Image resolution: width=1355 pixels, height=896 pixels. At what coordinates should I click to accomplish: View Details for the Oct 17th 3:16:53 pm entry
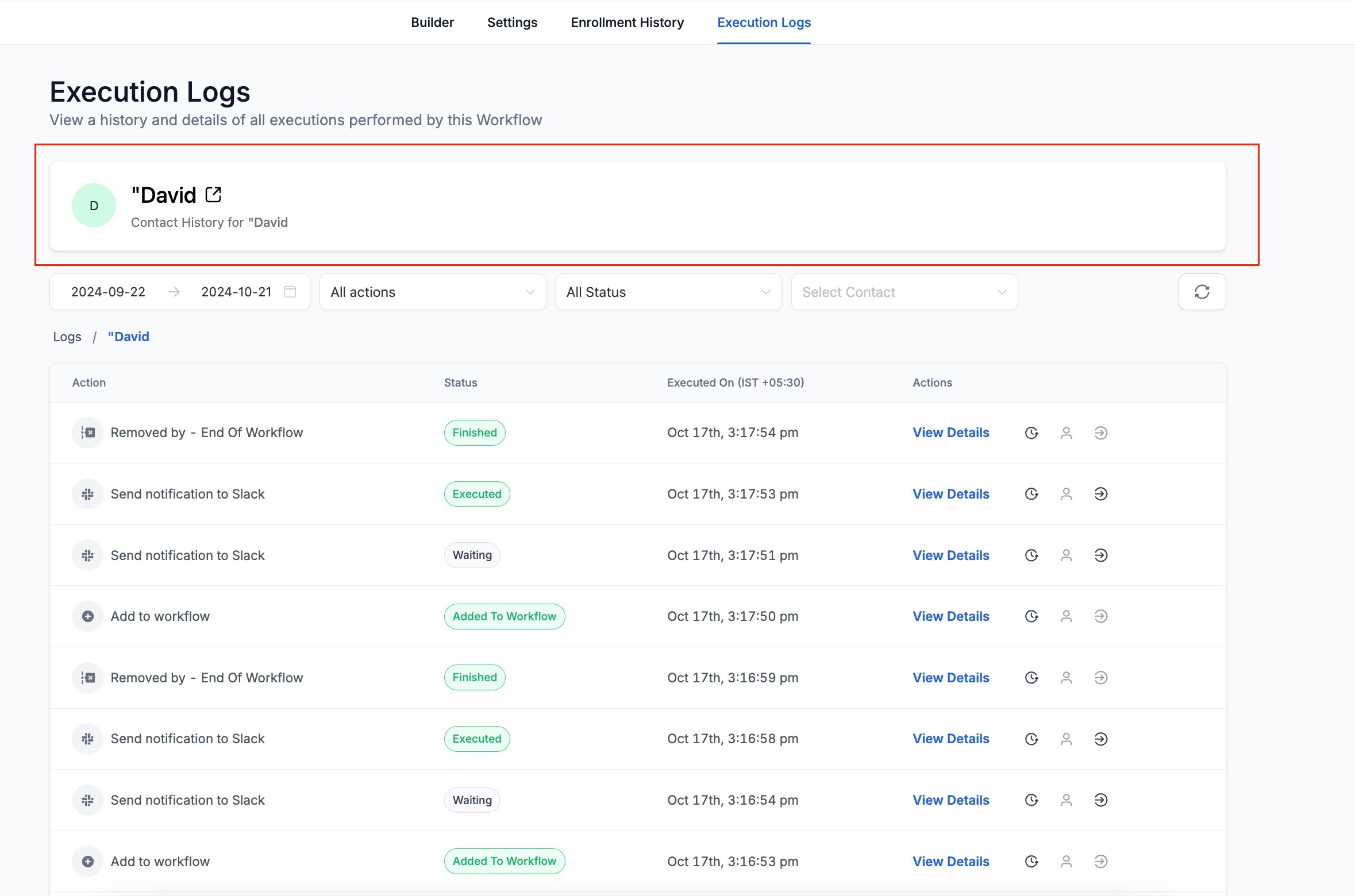950,862
